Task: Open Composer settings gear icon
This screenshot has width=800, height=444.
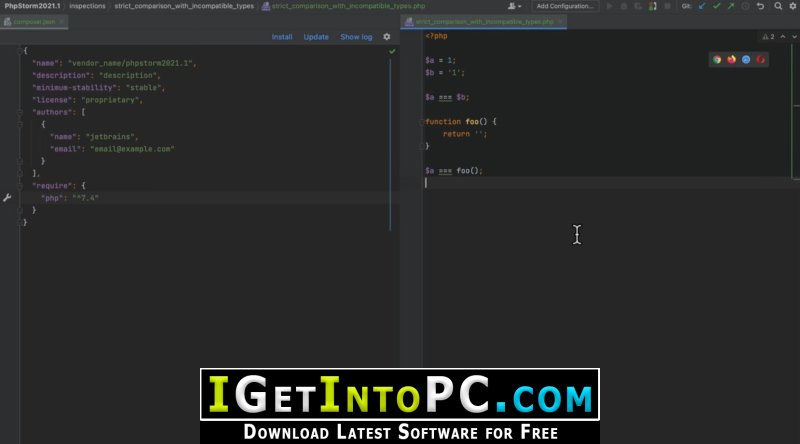Action: tap(387, 37)
